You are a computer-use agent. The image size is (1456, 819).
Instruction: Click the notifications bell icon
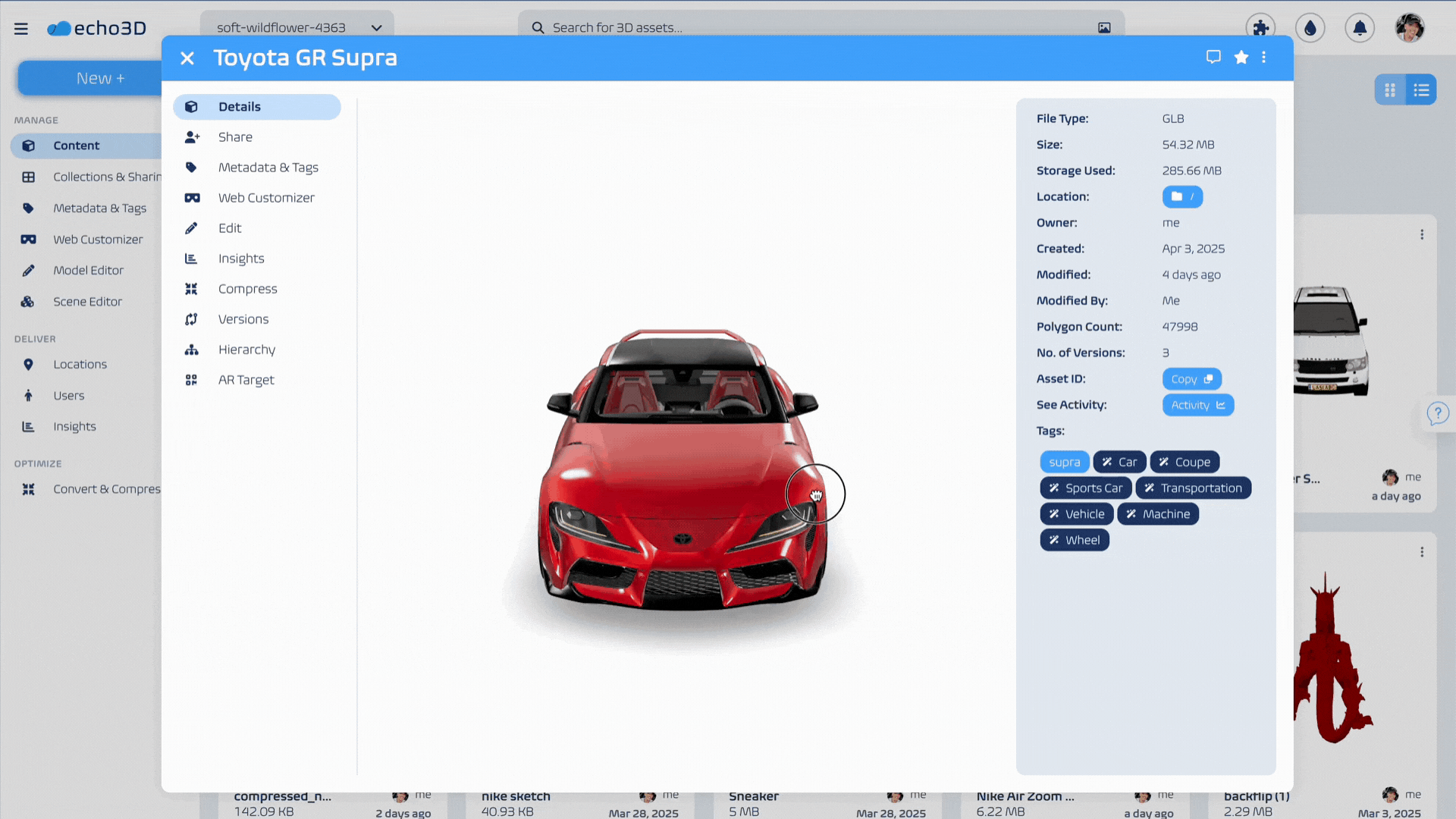(x=1360, y=28)
